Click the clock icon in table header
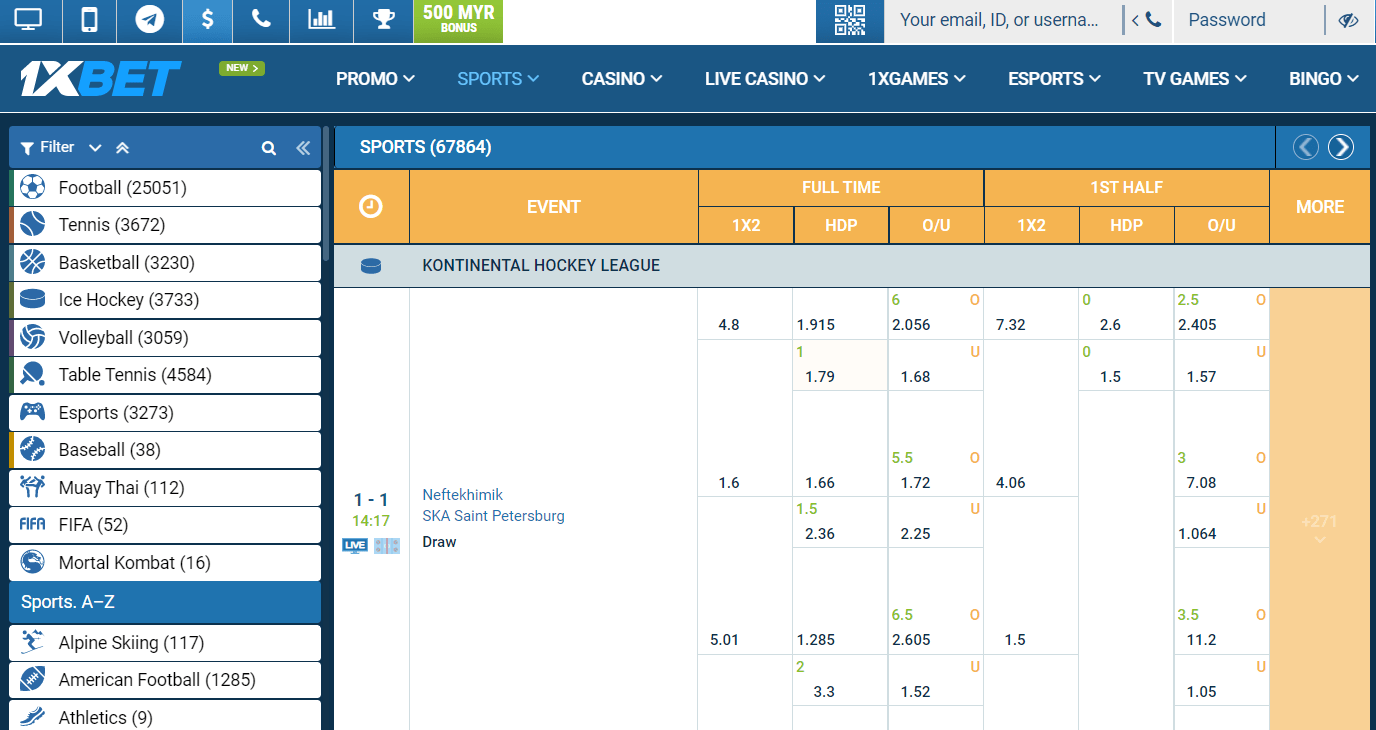This screenshot has height=730, width=1376. click(x=371, y=206)
